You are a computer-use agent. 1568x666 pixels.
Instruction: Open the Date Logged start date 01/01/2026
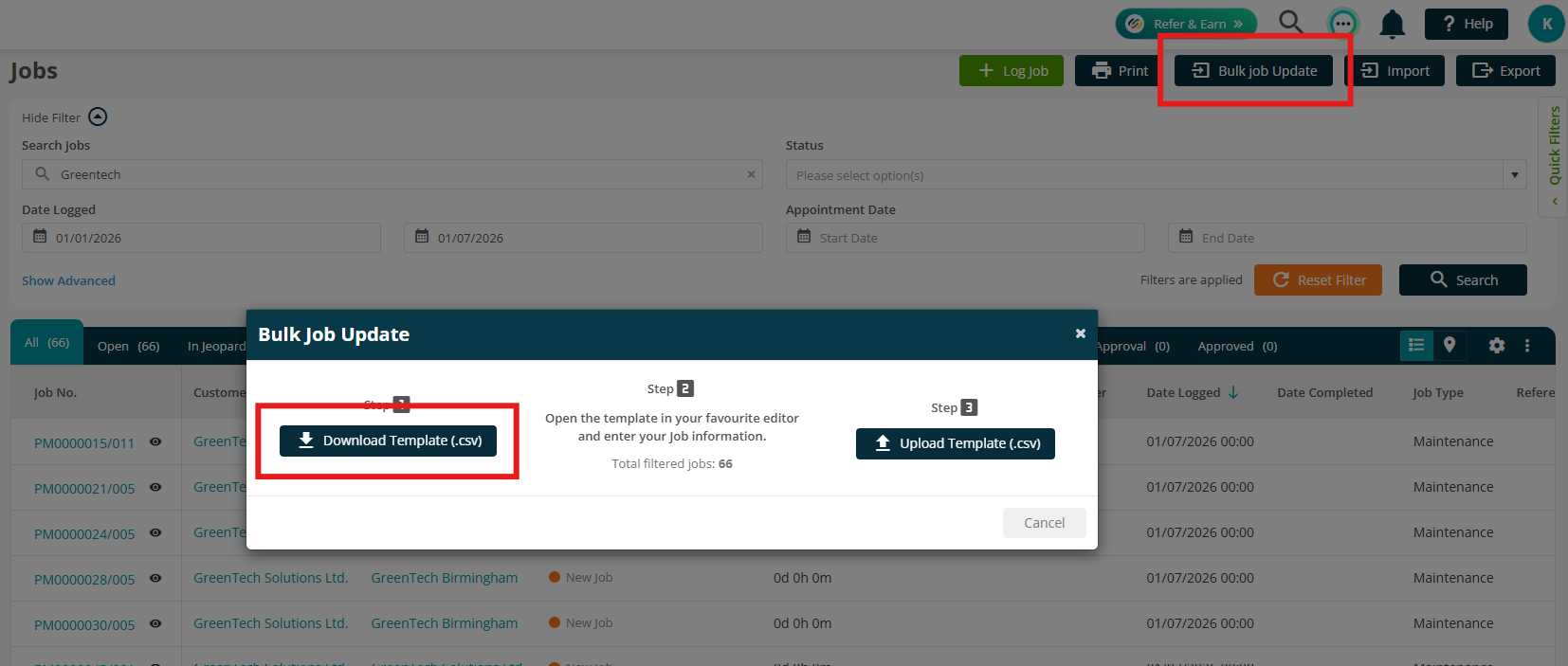[201, 238]
